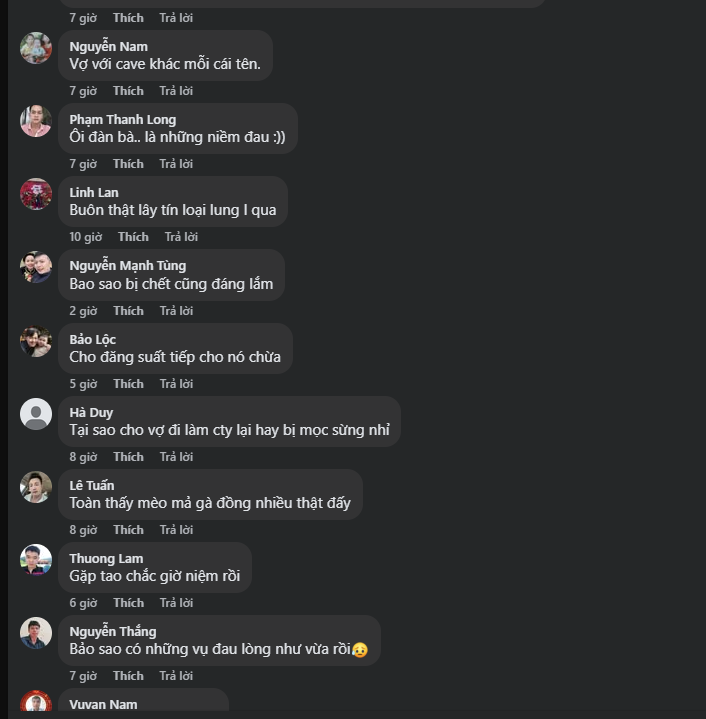
Task: Open the Phạm Thanh Long name link
Action: [122, 120]
